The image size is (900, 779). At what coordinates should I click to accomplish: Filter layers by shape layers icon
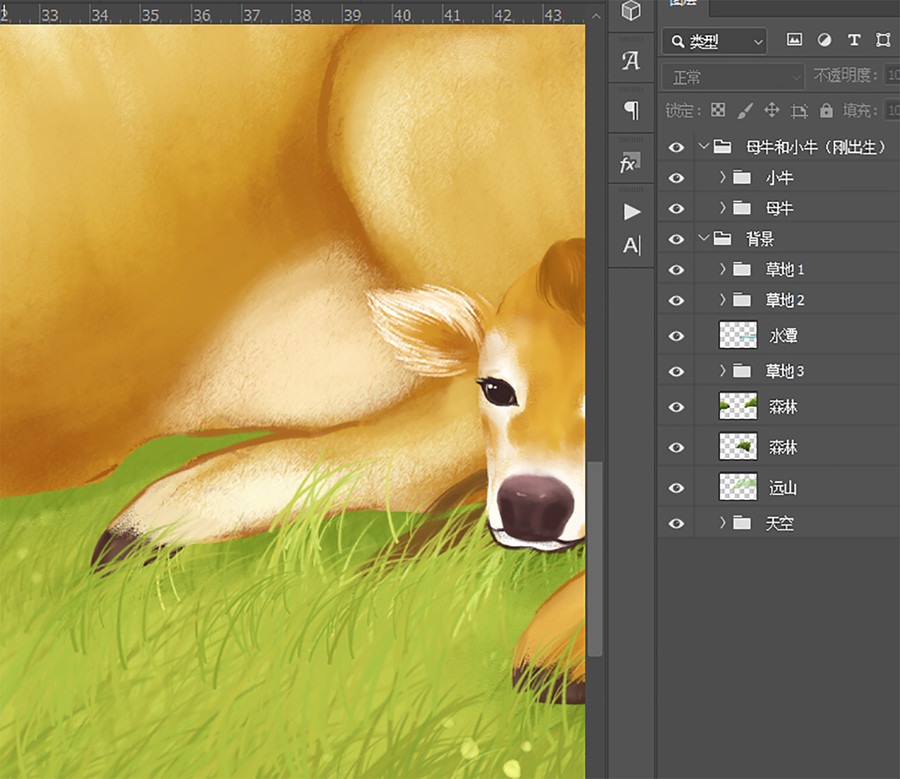(883, 40)
